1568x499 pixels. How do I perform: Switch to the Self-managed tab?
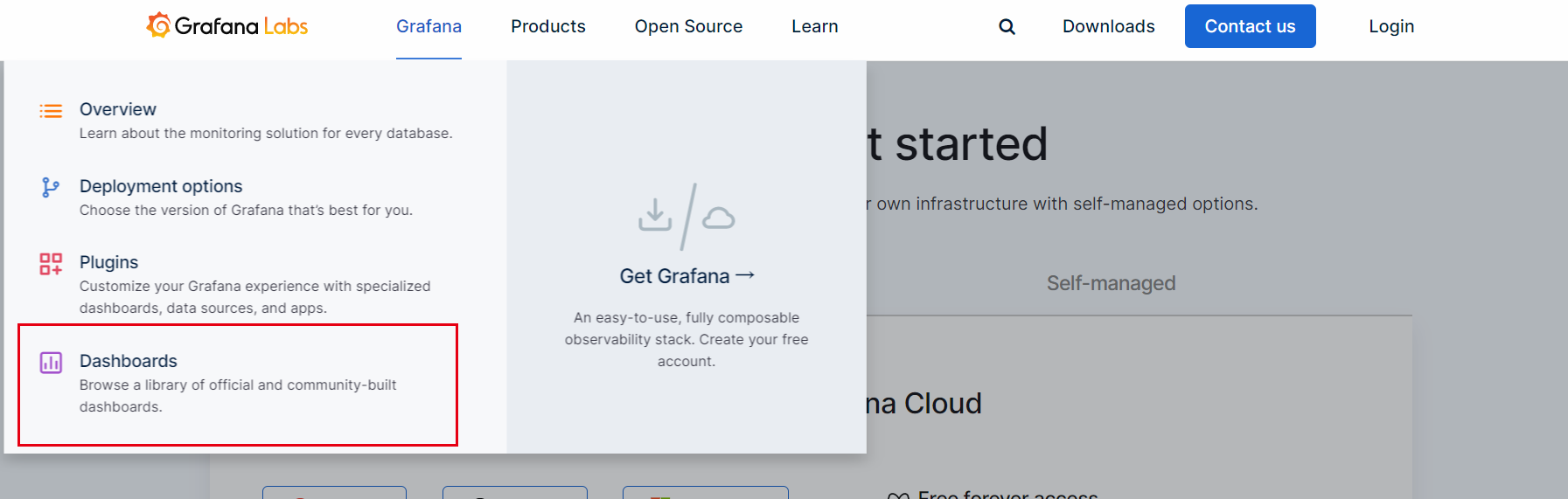1111,283
